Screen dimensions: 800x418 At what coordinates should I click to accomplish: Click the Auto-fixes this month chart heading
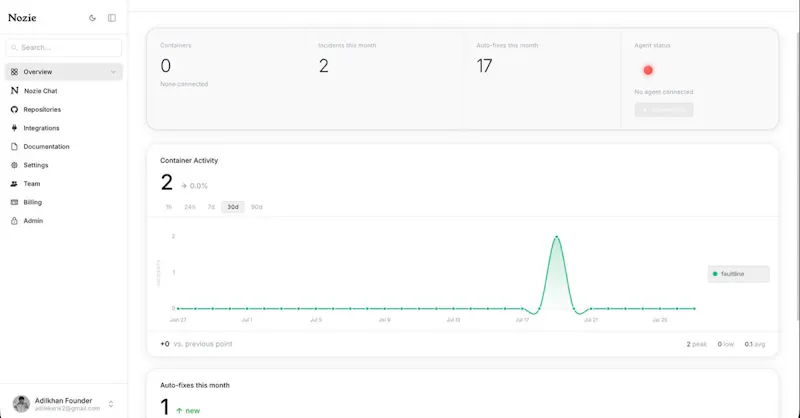[x=195, y=385]
